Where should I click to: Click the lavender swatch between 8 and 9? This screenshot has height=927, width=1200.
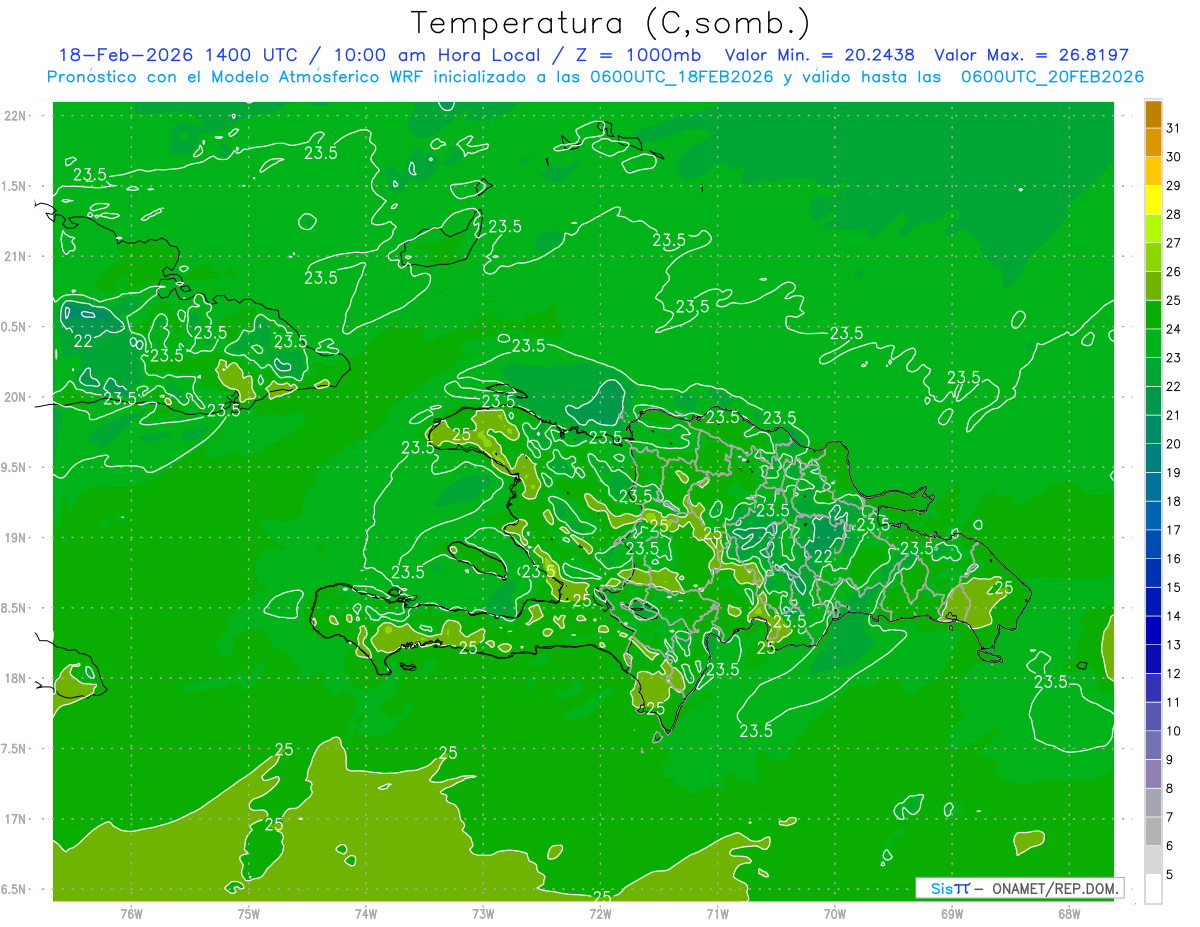point(1153,774)
